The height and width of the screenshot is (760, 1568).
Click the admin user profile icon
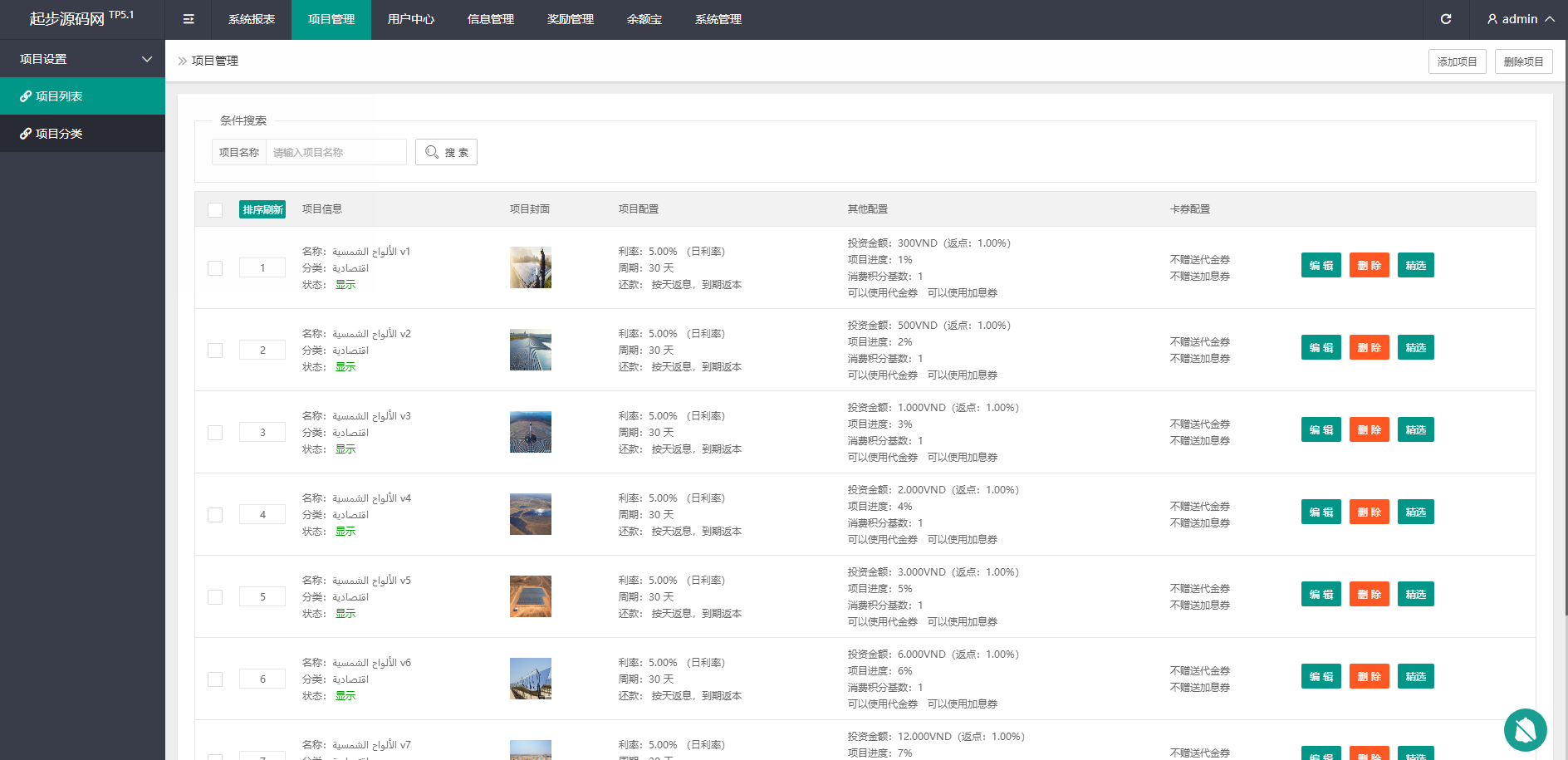(x=1492, y=19)
